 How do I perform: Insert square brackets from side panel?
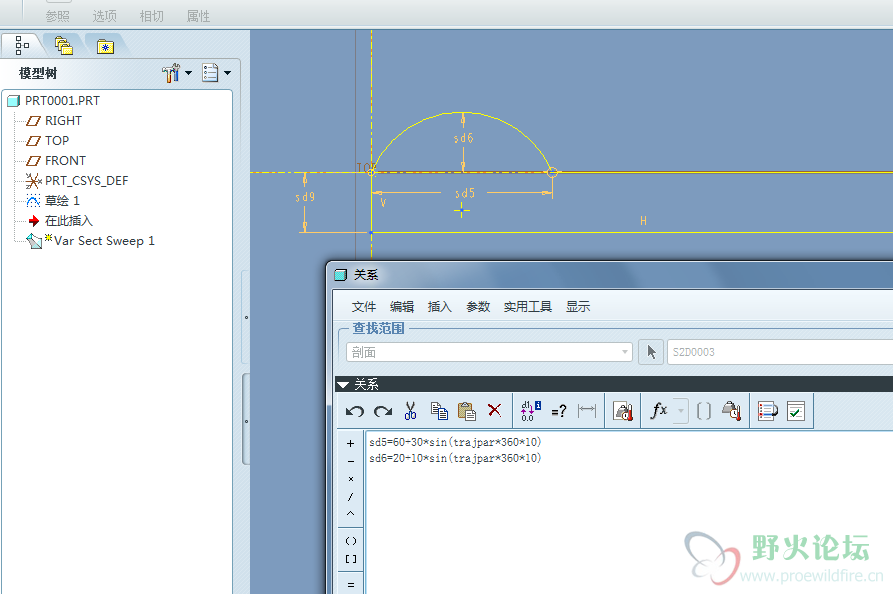pyautogui.click(x=351, y=559)
